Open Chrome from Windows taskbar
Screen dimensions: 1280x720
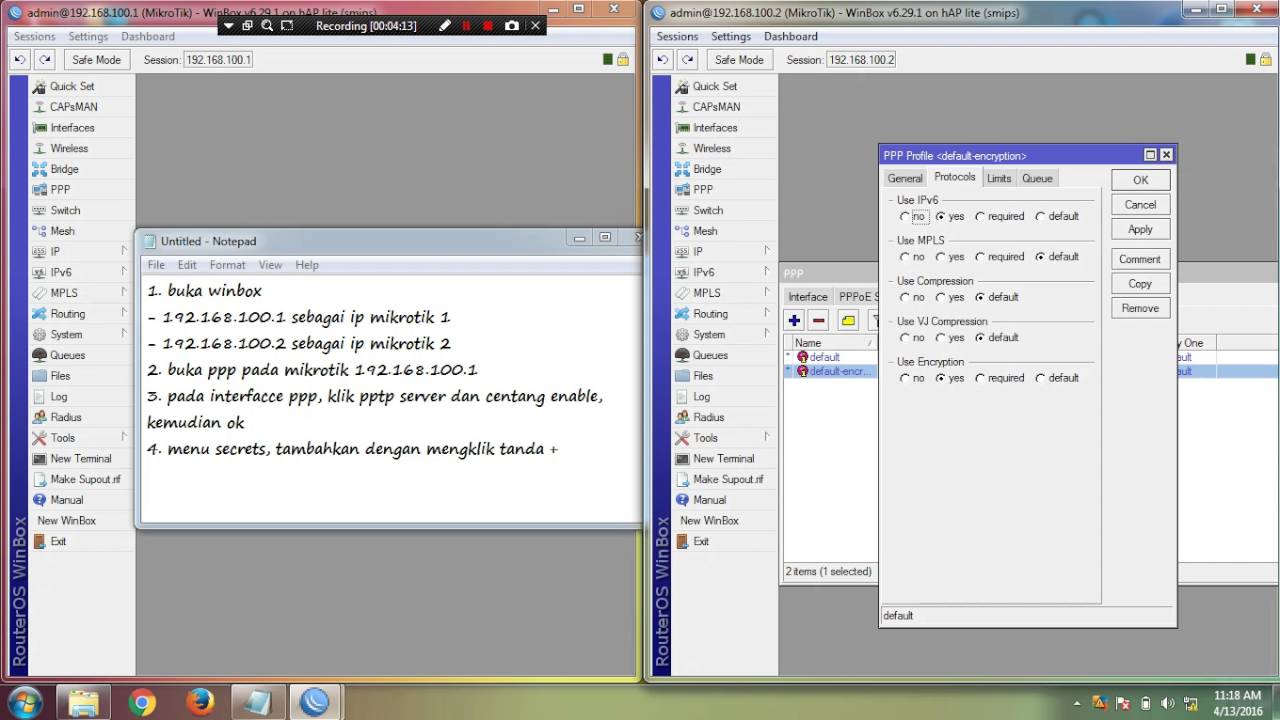click(x=142, y=702)
